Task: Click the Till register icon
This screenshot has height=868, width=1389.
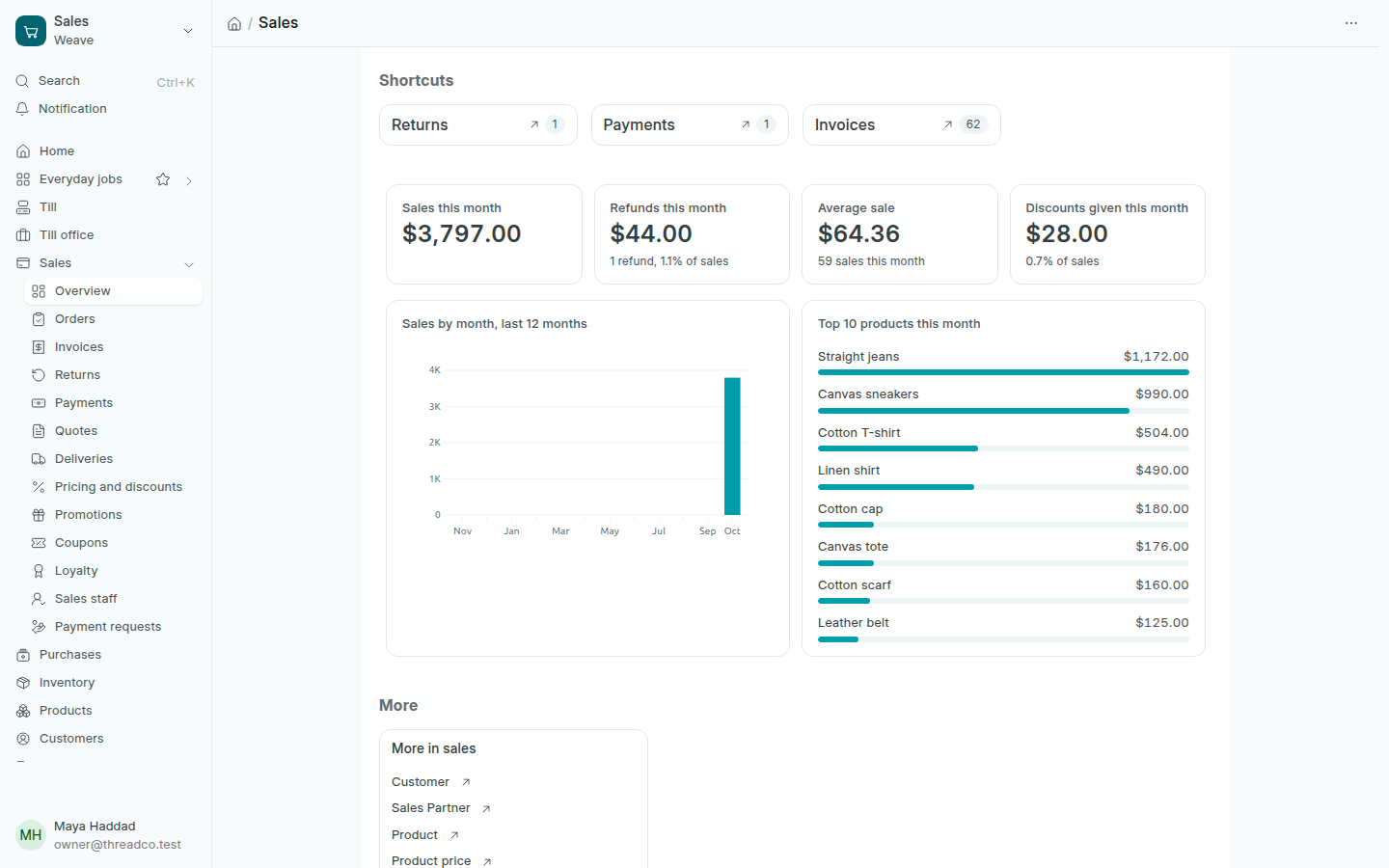Action: point(23,207)
